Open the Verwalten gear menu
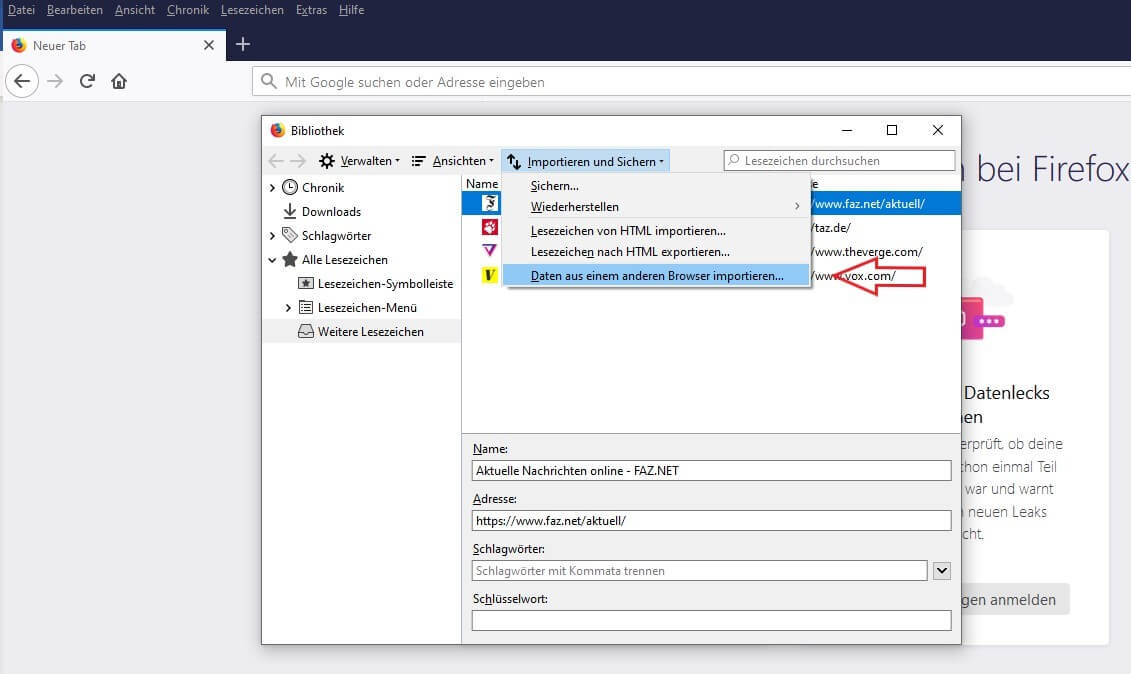1131x674 pixels. tap(359, 161)
